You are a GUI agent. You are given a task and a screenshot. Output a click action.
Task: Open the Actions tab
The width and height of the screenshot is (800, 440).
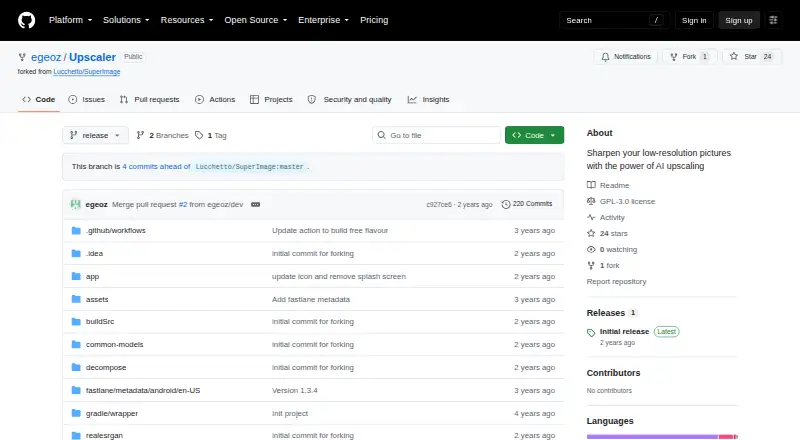215,100
